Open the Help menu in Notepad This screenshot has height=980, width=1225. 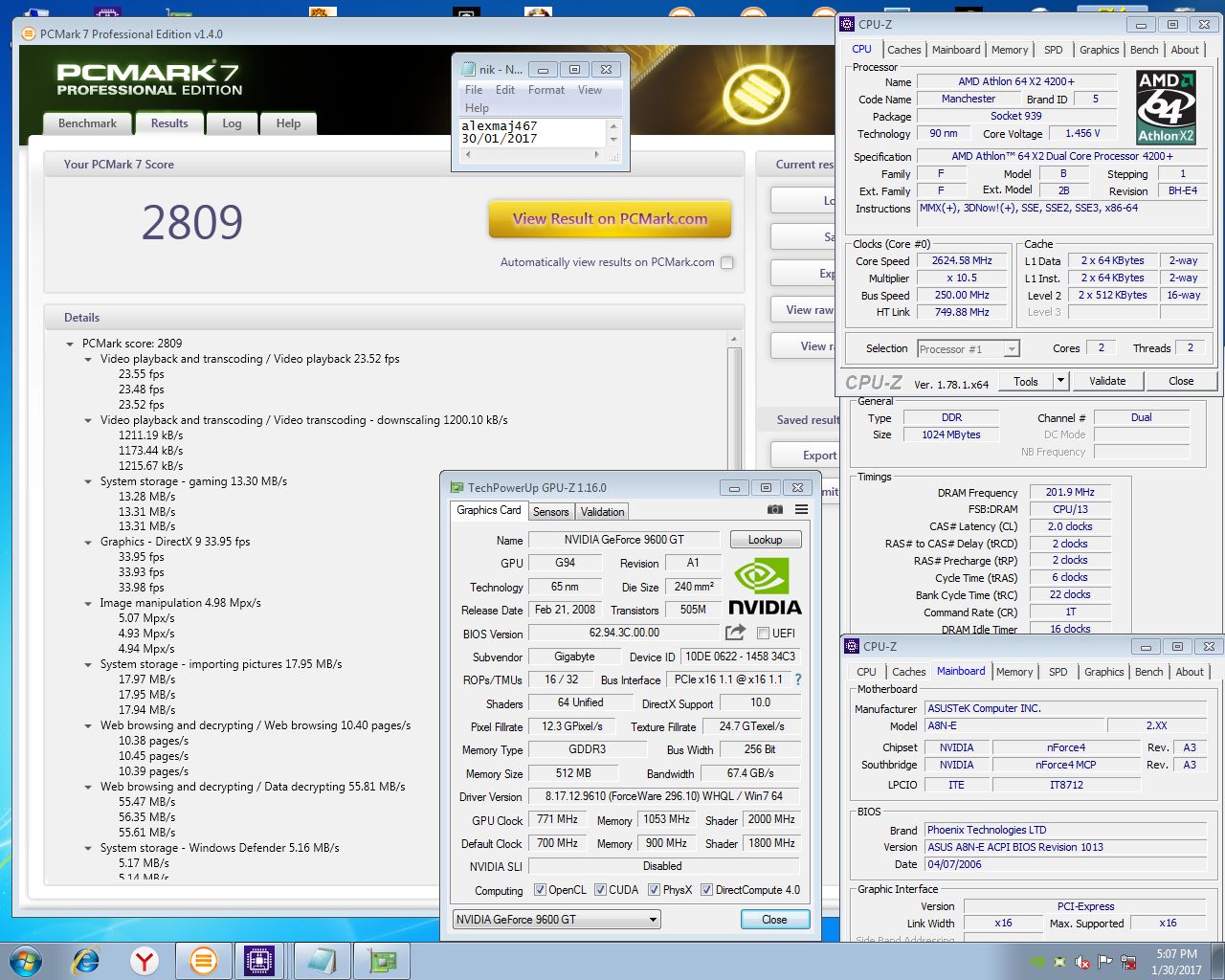click(x=477, y=108)
